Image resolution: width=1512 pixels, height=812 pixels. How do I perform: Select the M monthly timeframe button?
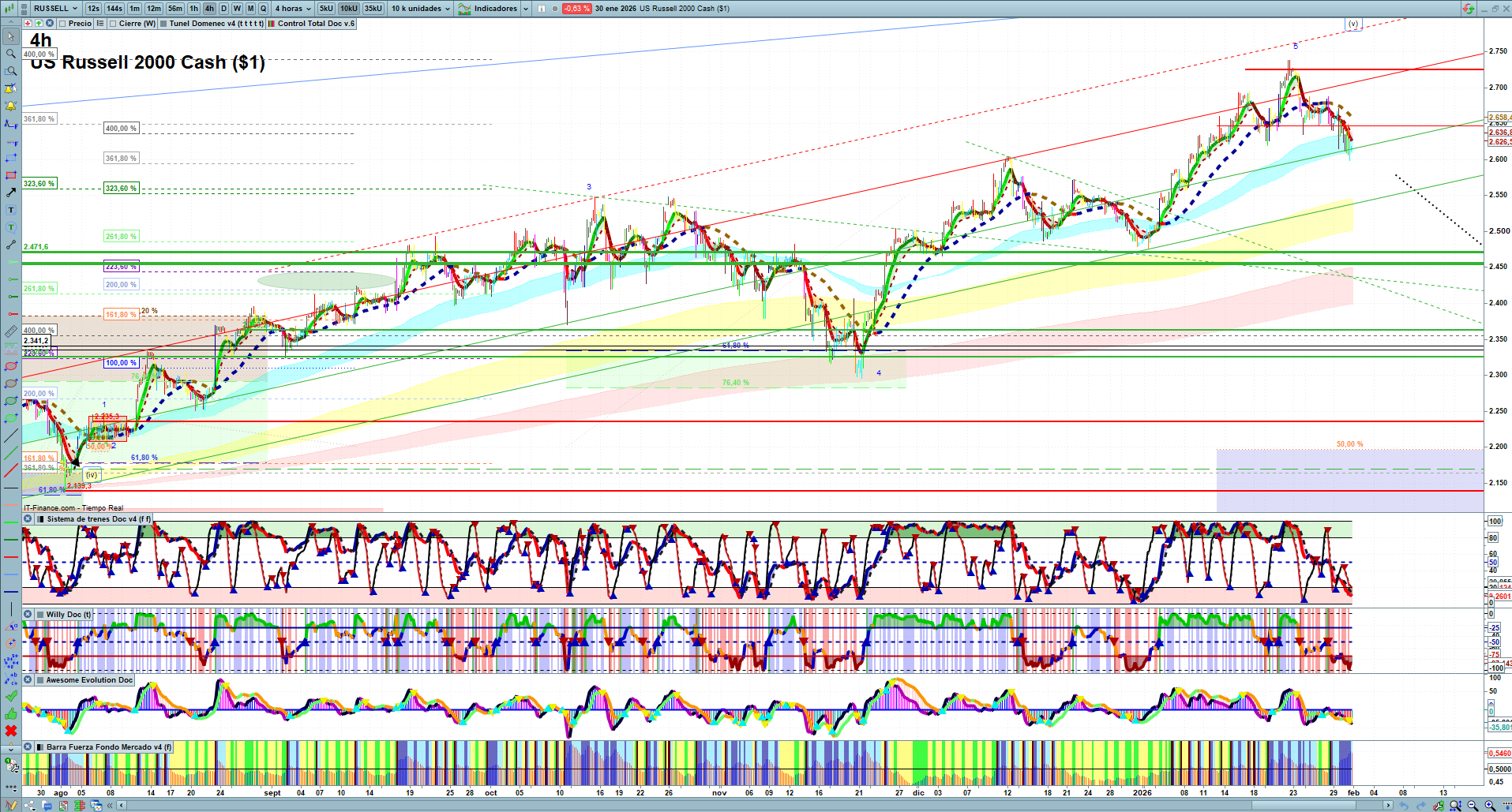pos(250,9)
